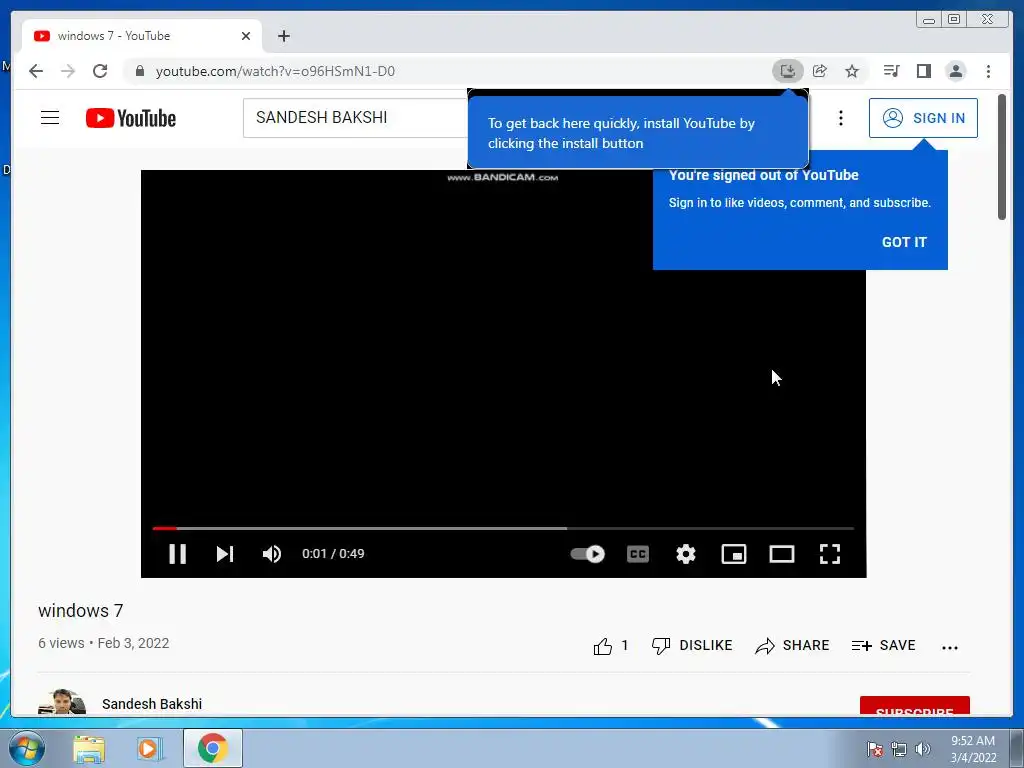Bookmark this tab with star icon

[x=852, y=71]
